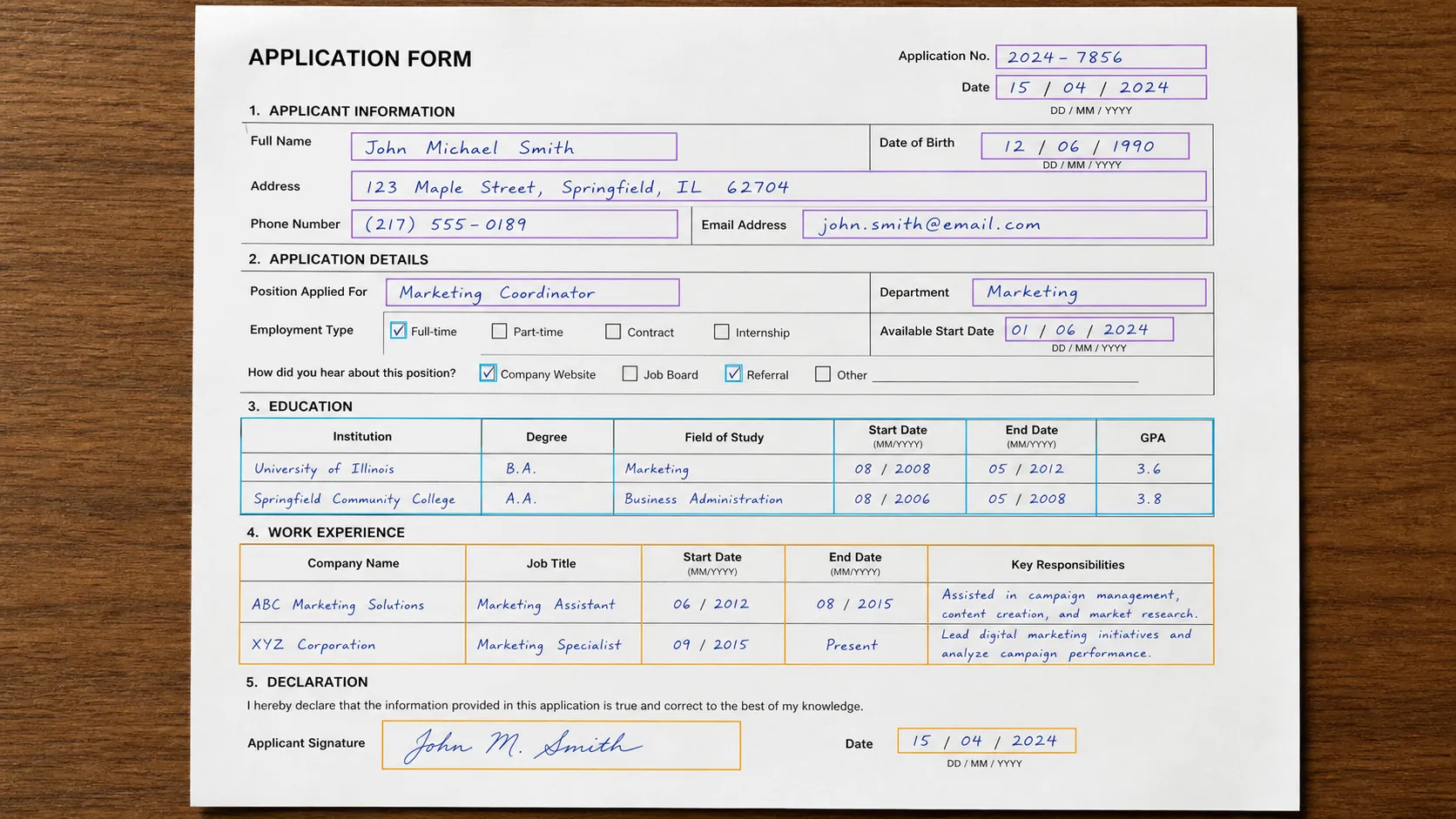Image resolution: width=1456 pixels, height=819 pixels.
Task: Click the Department field
Action: pos(1089,292)
